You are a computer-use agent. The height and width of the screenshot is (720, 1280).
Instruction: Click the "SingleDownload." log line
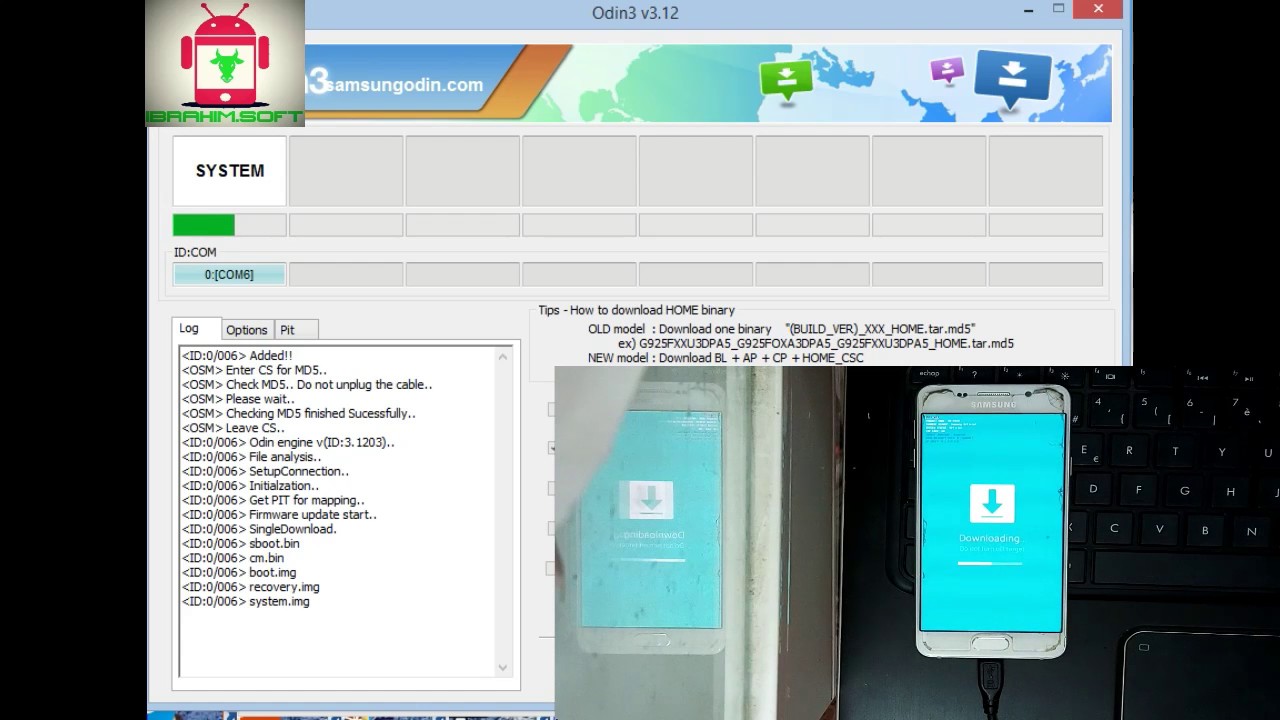(x=259, y=529)
